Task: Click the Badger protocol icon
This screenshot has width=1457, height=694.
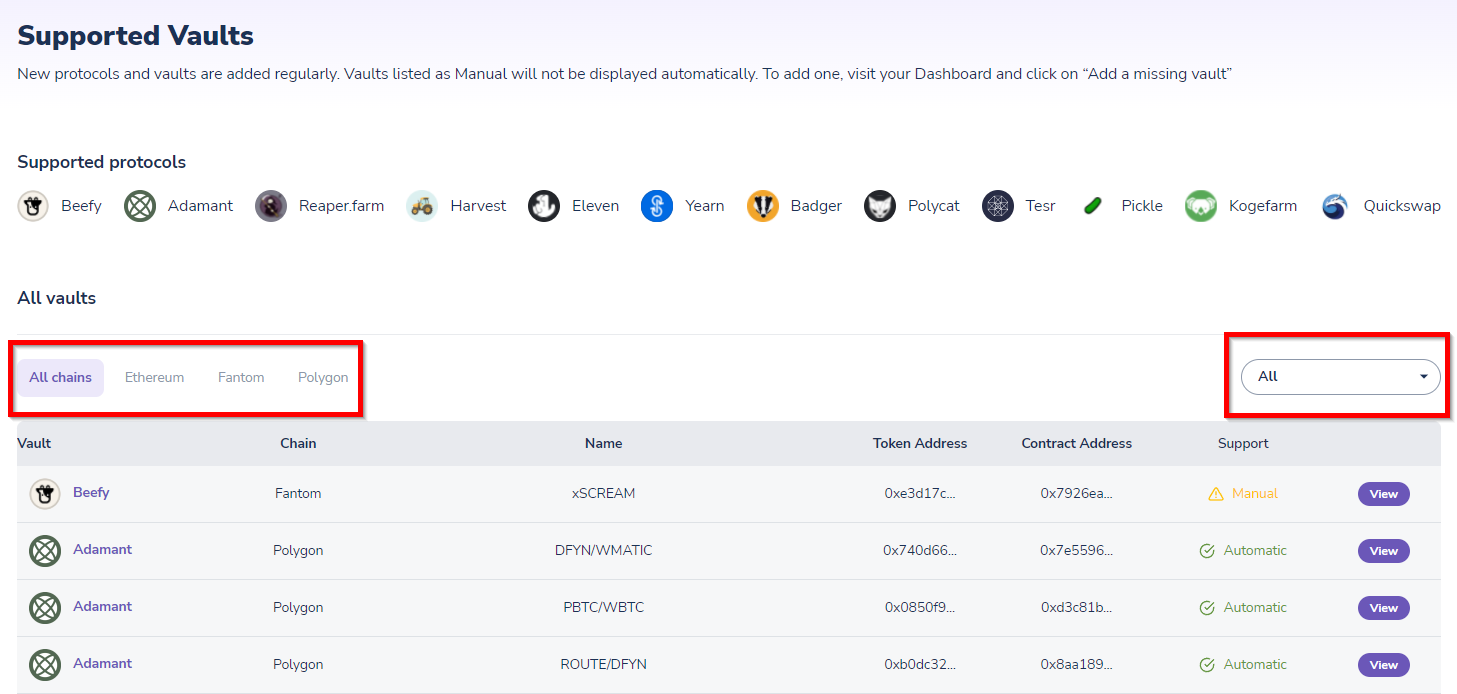Action: tap(763, 206)
